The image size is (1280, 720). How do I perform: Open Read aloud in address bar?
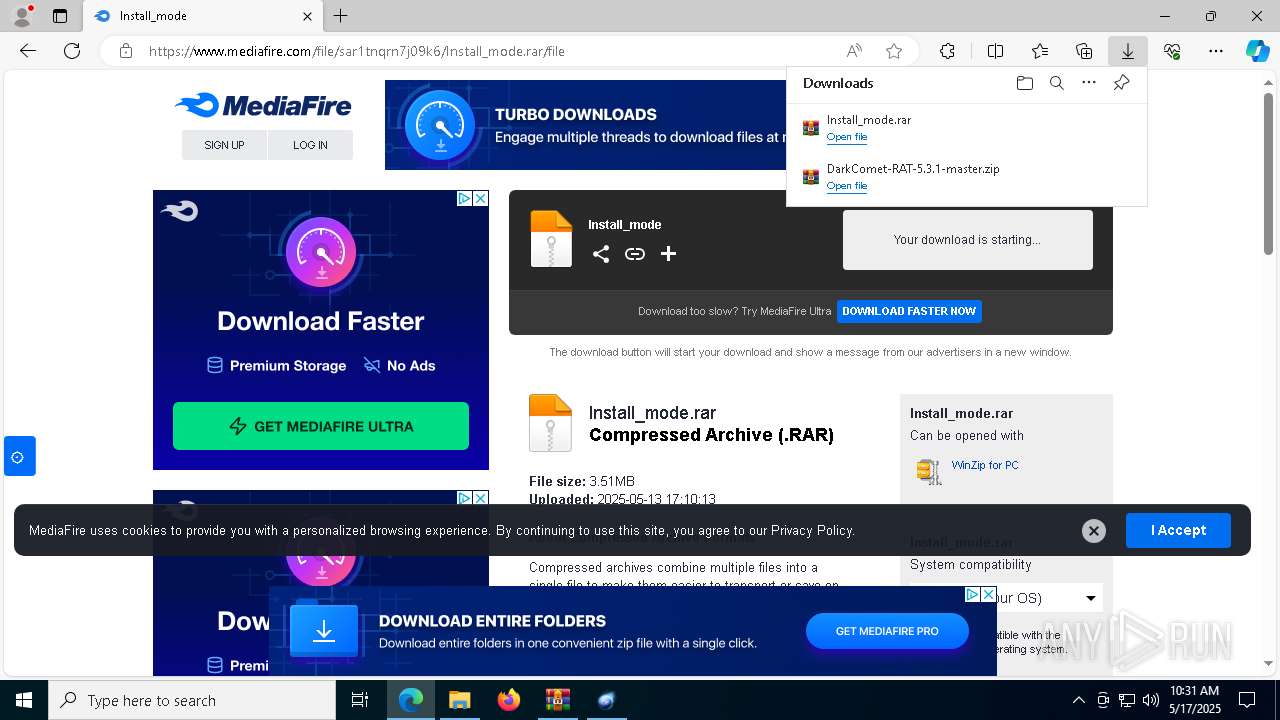(854, 51)
